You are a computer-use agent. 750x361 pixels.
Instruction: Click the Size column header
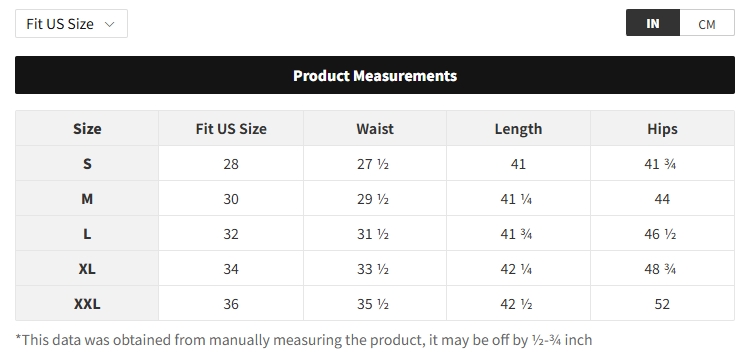click(87, 128)
